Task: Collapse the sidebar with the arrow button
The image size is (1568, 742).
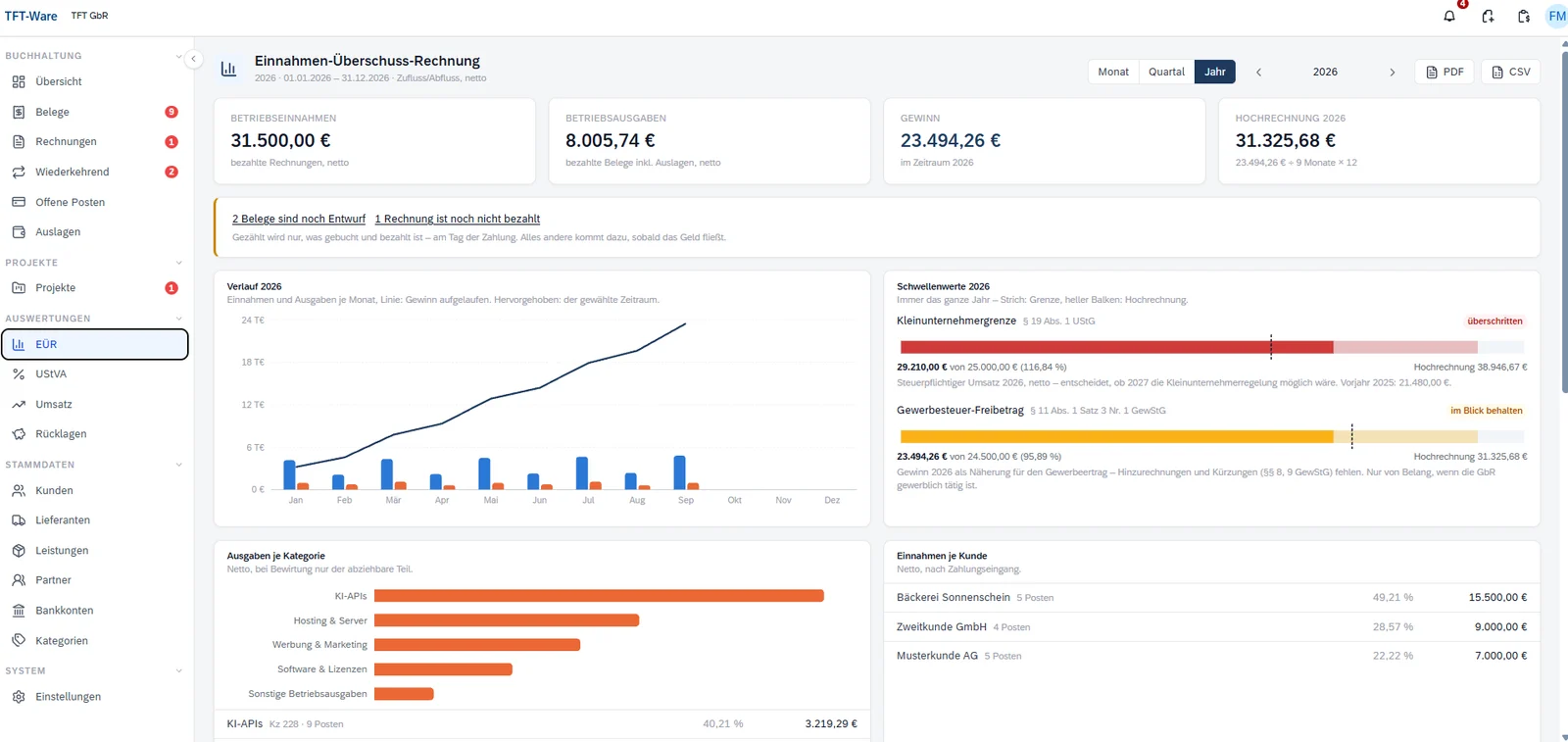Action: (193, 59)
